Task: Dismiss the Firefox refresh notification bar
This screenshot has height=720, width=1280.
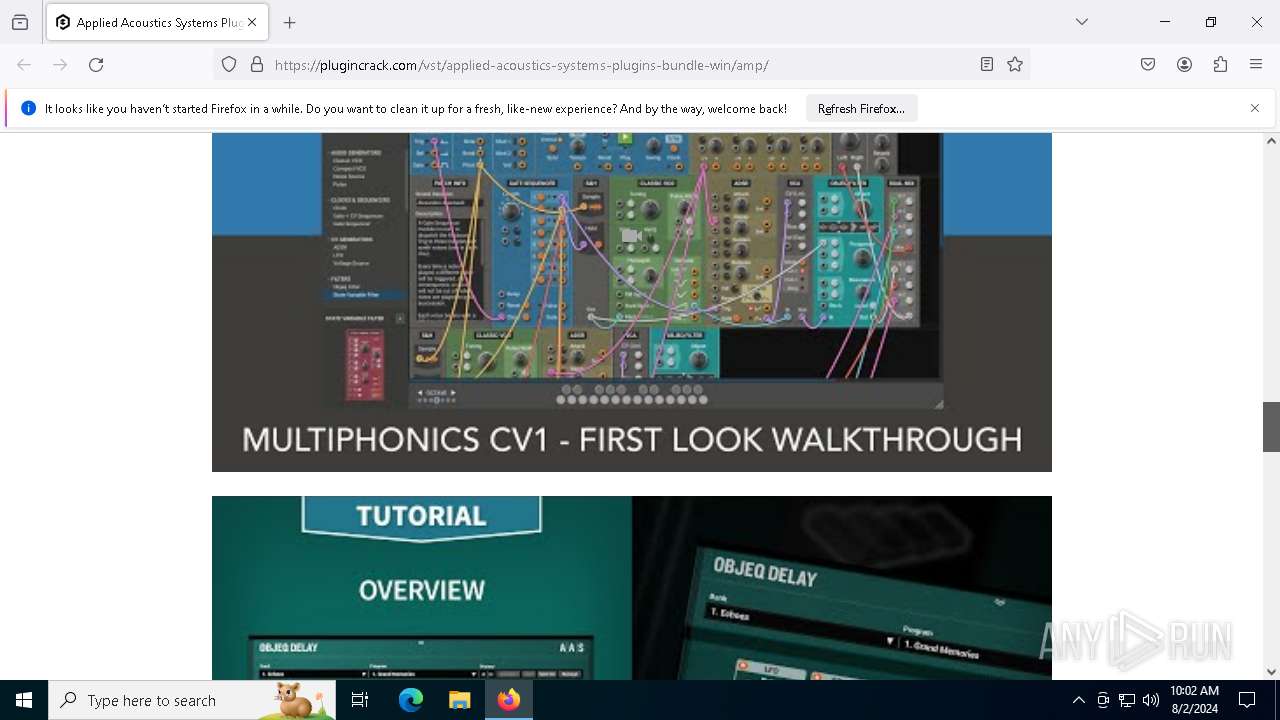Action: point(1255,108)
